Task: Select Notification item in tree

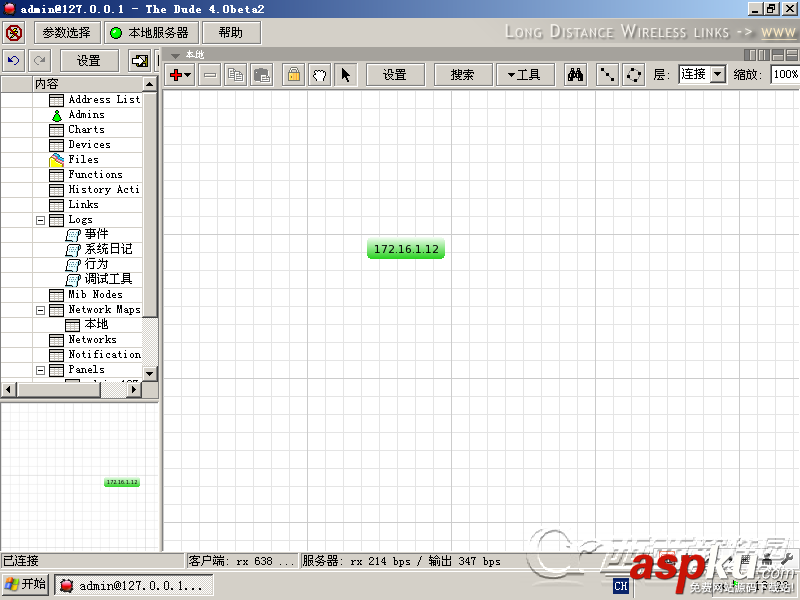Action: (x=105, y=355)
